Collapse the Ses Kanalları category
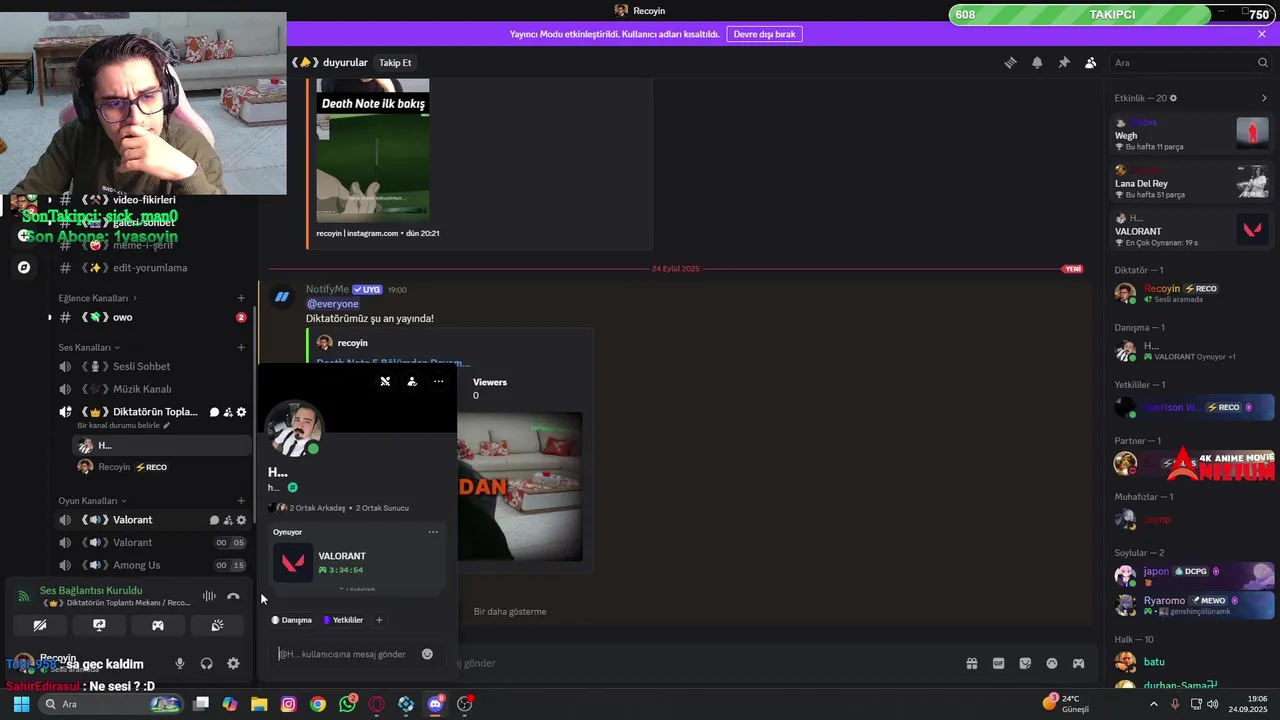Image resolution: width=1280 pixels, height=720 pixels. pos(89,347)
